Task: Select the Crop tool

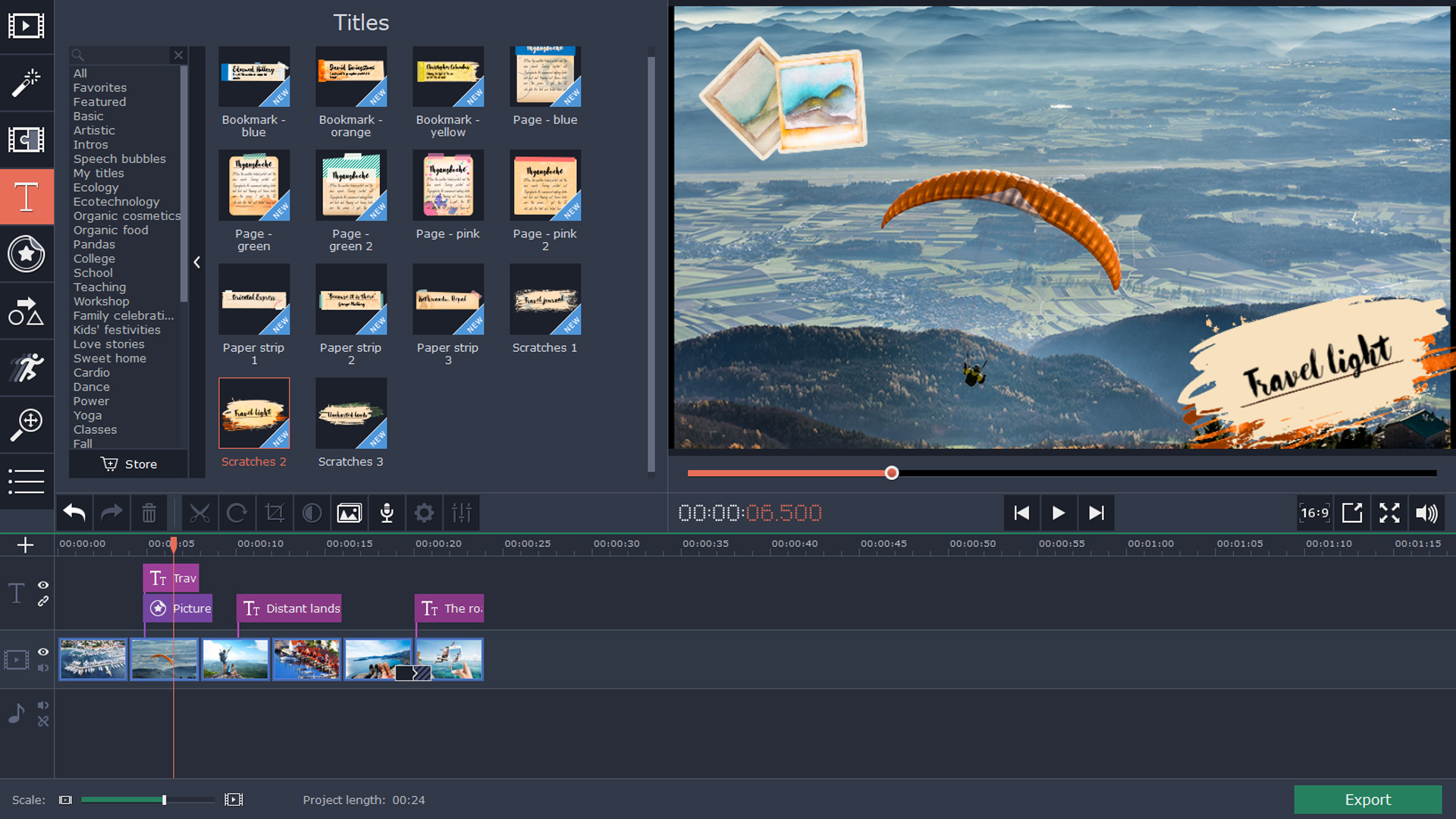Action: click(275, 513)
